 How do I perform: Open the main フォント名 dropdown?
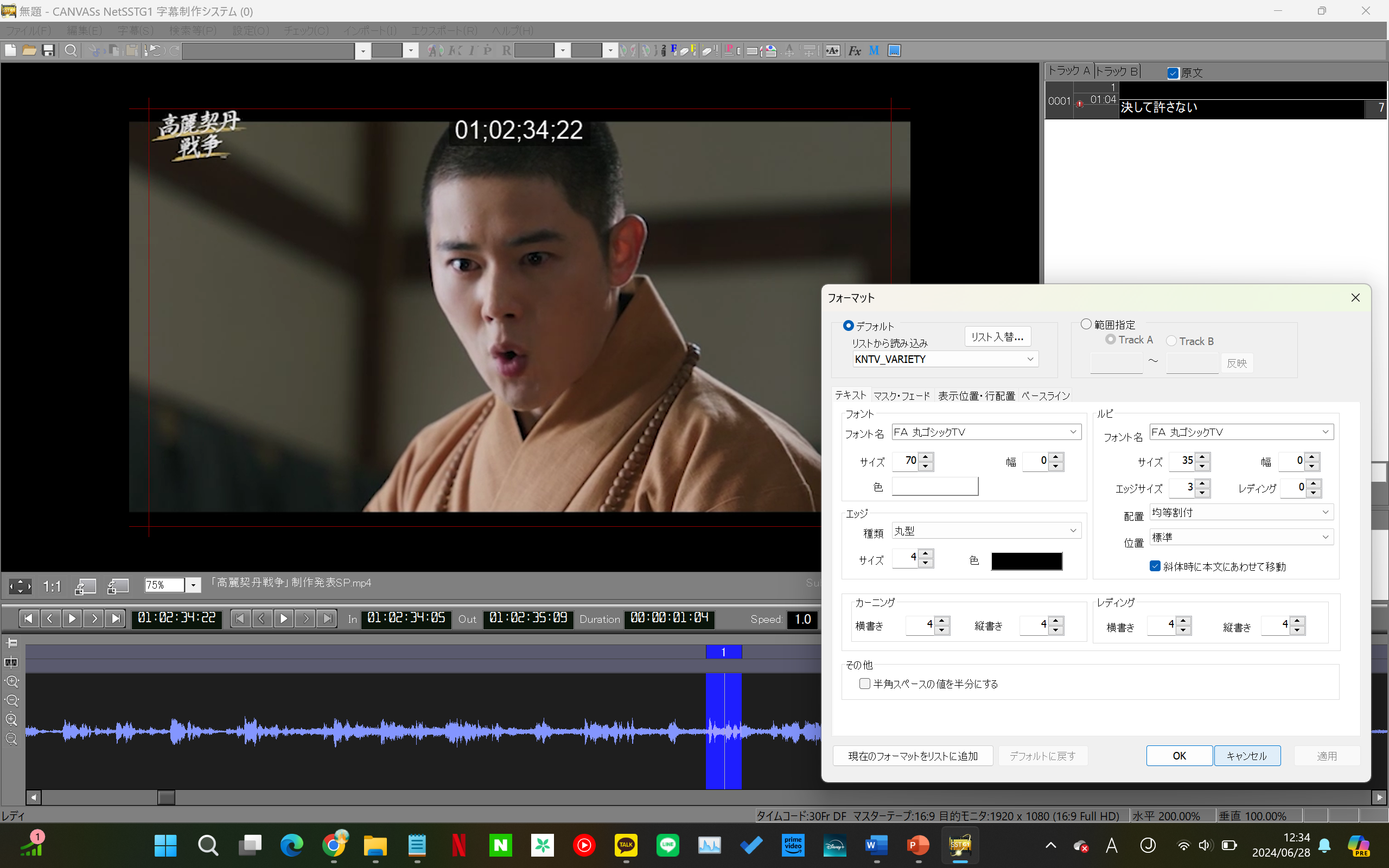click(986, 432)
